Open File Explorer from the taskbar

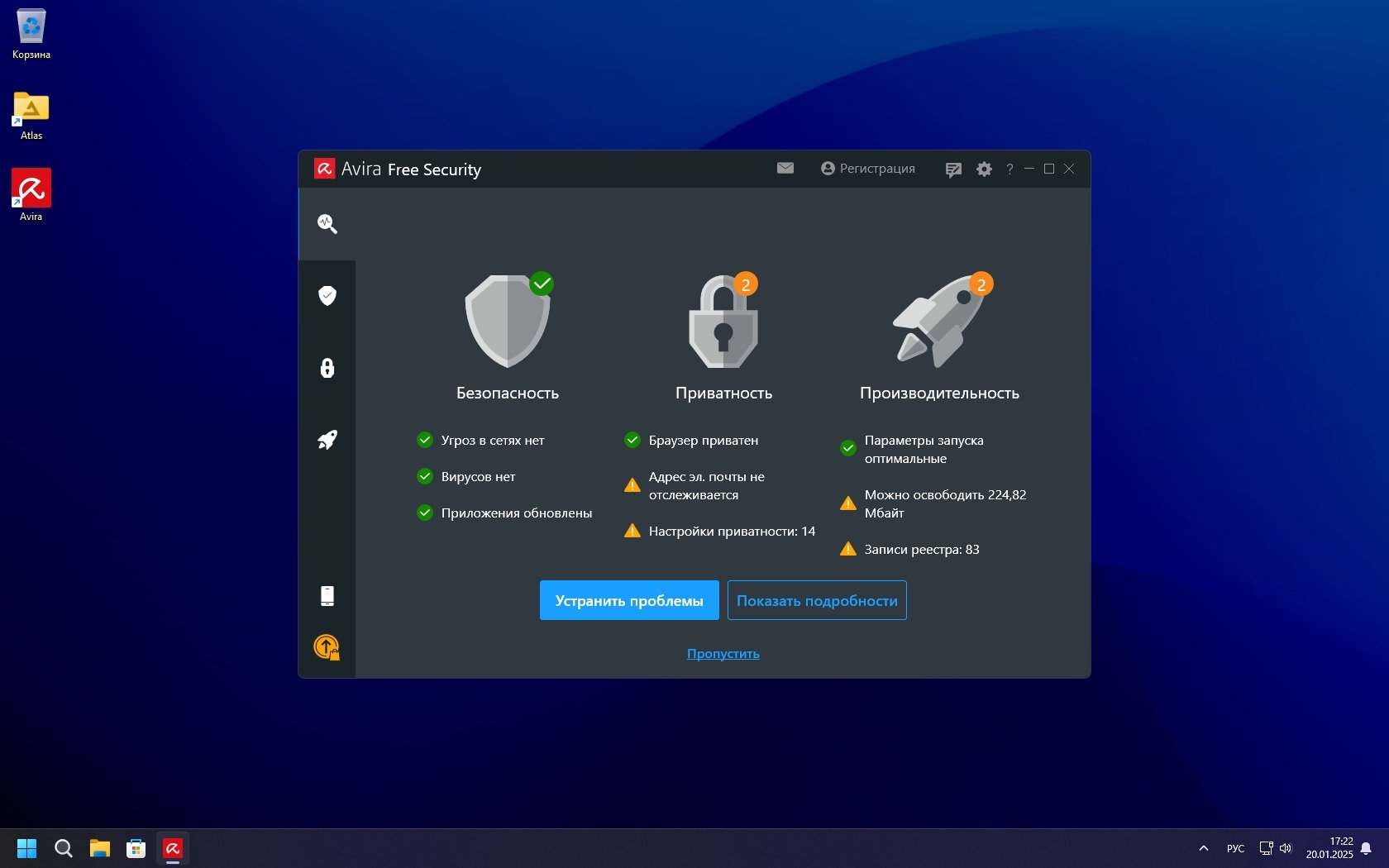[x=100, y=848]
